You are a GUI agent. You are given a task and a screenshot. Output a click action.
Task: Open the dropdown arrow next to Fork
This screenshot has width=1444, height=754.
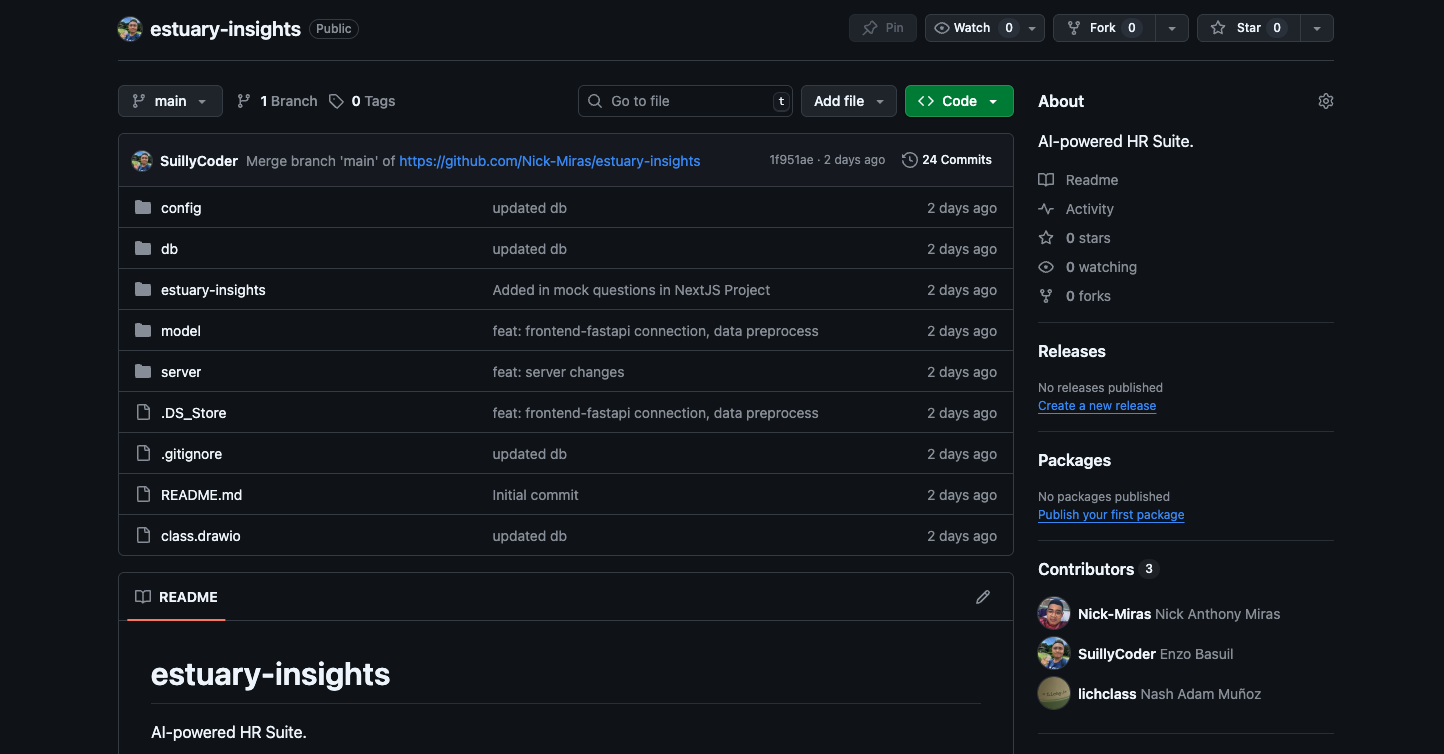1172,28
